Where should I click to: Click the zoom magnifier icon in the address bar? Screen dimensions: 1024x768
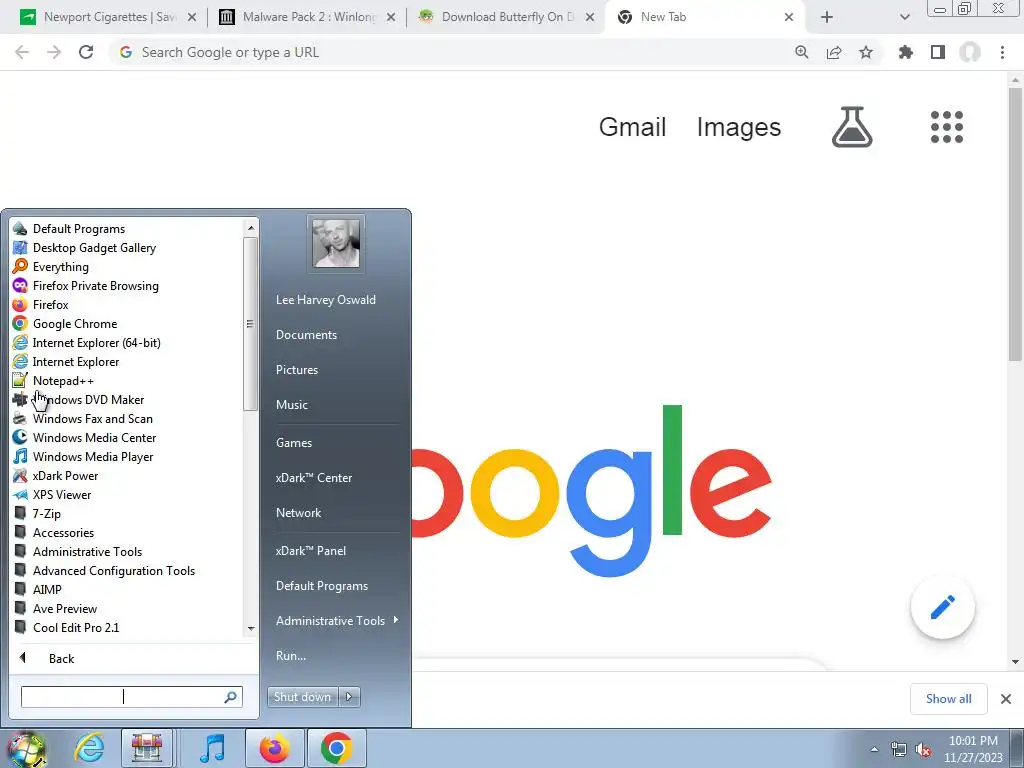point(802,52)
